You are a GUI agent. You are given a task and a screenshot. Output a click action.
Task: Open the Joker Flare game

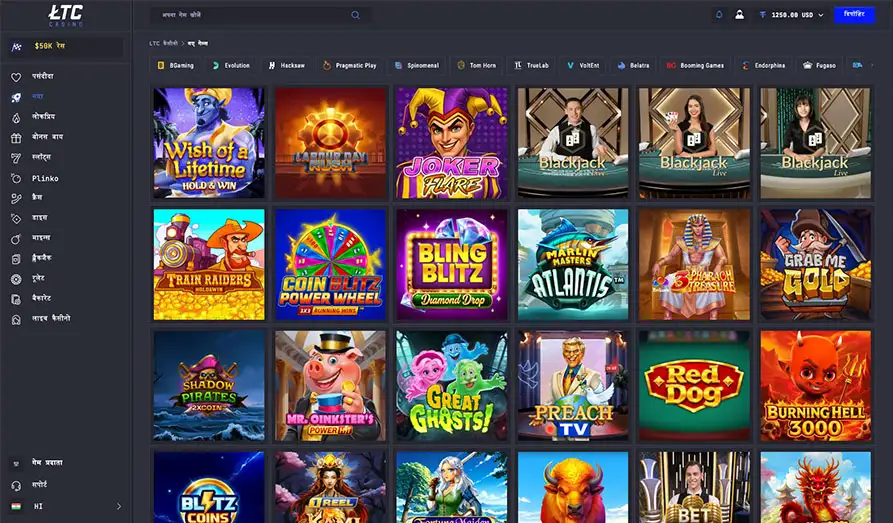452,143
